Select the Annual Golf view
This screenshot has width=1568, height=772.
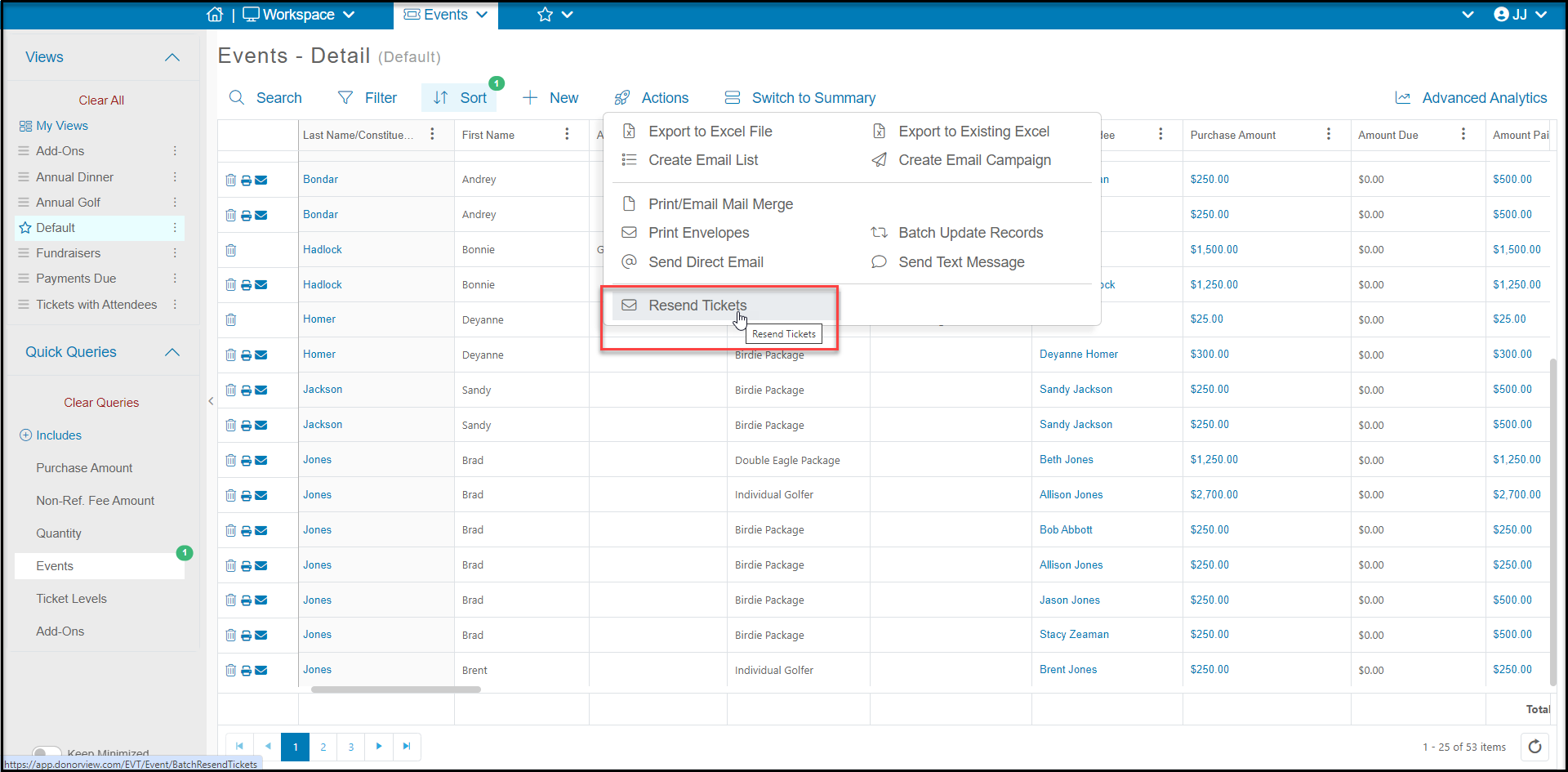point(68,203)
